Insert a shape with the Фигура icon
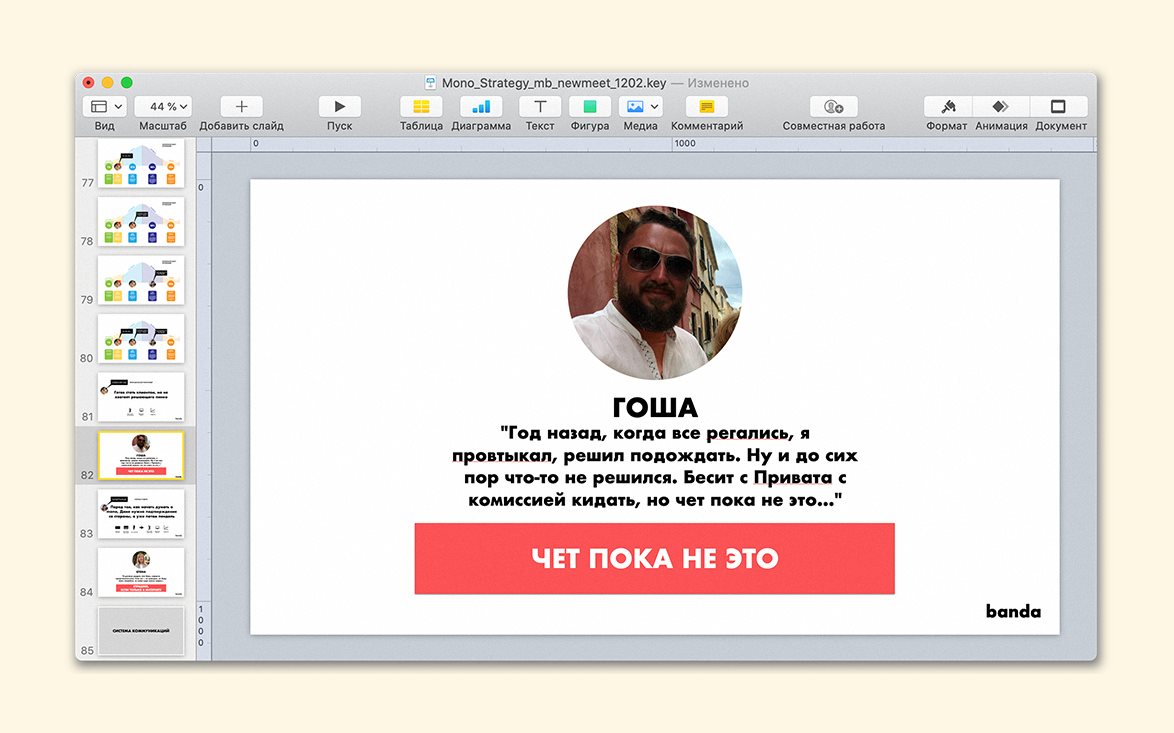The width and height of the screenshot is (1174, 733). point(590,106)
